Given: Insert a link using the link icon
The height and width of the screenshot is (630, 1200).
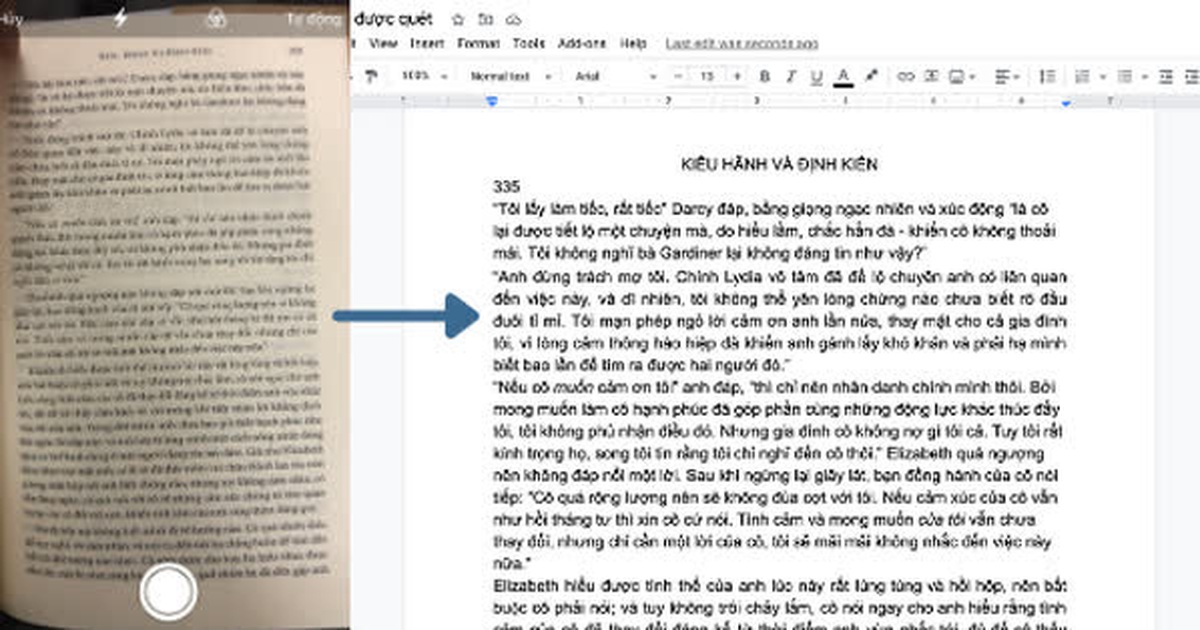Looking at the screenshot, I should coord(905,76).
